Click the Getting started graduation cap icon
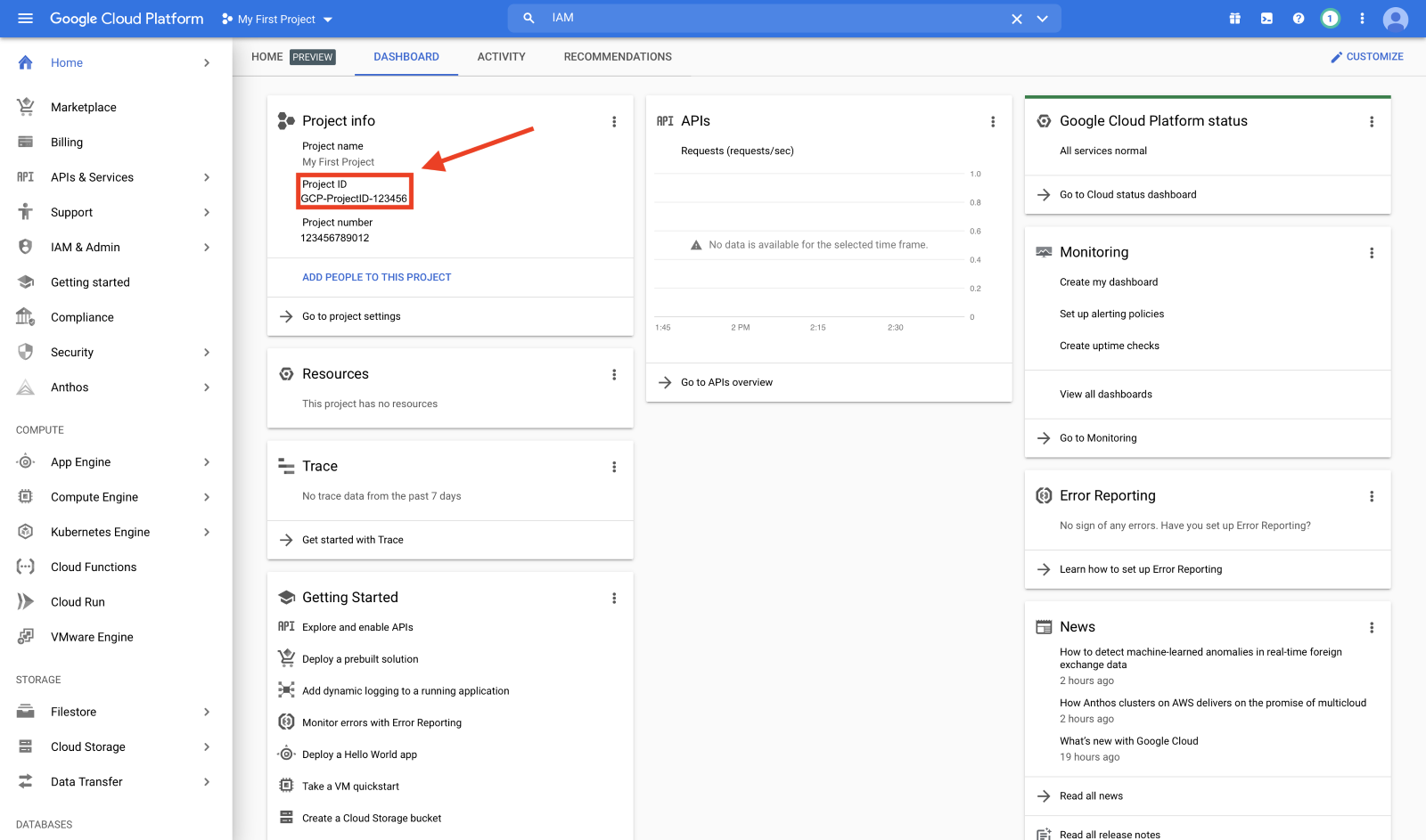This screenshot has height=840, width=1426. pos(26,282)
